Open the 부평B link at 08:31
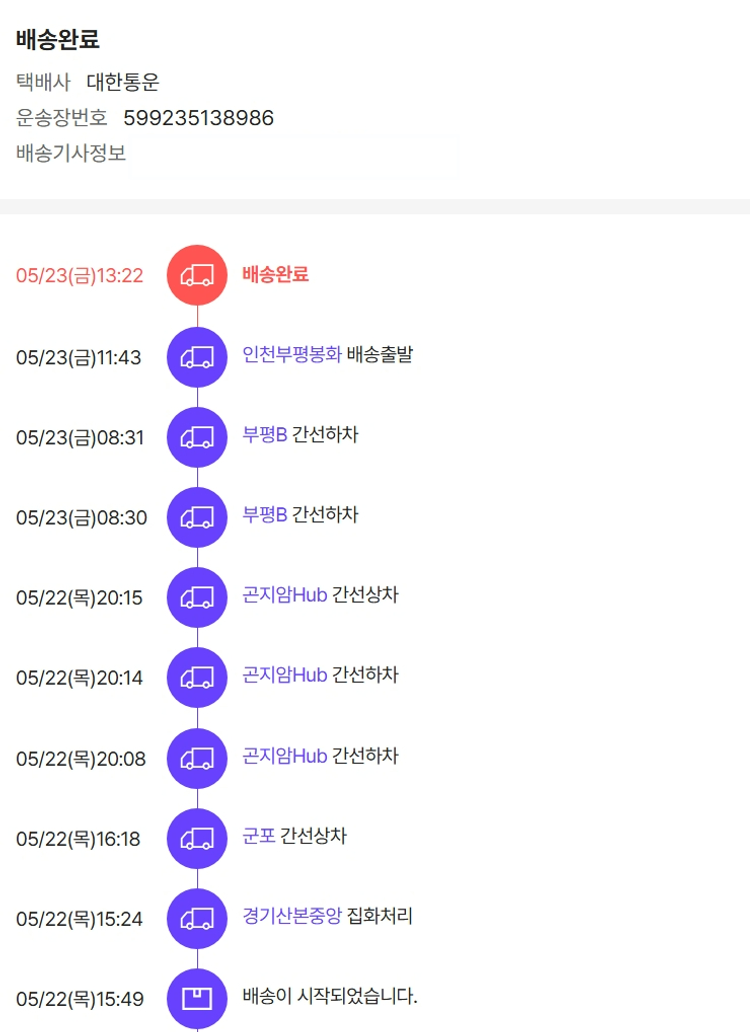The width and height of the screenshot is (750, 1032). pos(265,435)
